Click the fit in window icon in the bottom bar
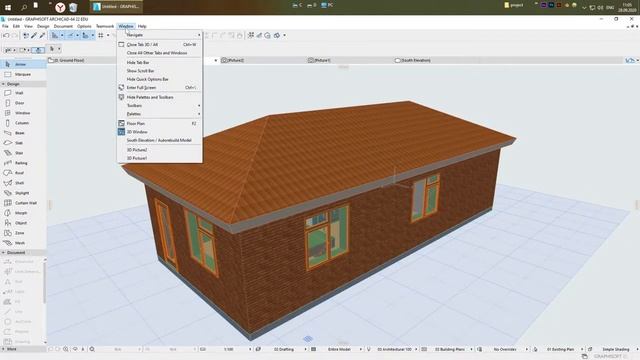This screenshot has width=640, height=360. (x=92, y=349)
